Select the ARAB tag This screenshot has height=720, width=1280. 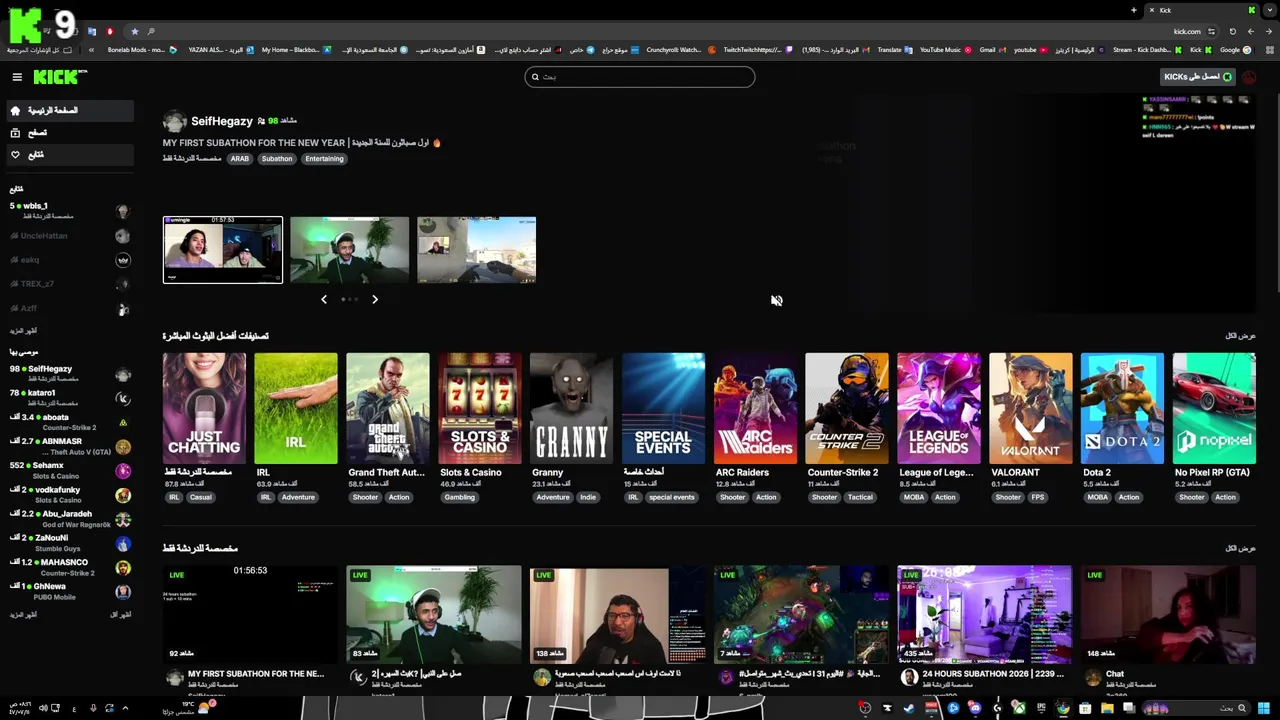pos(239,159)
